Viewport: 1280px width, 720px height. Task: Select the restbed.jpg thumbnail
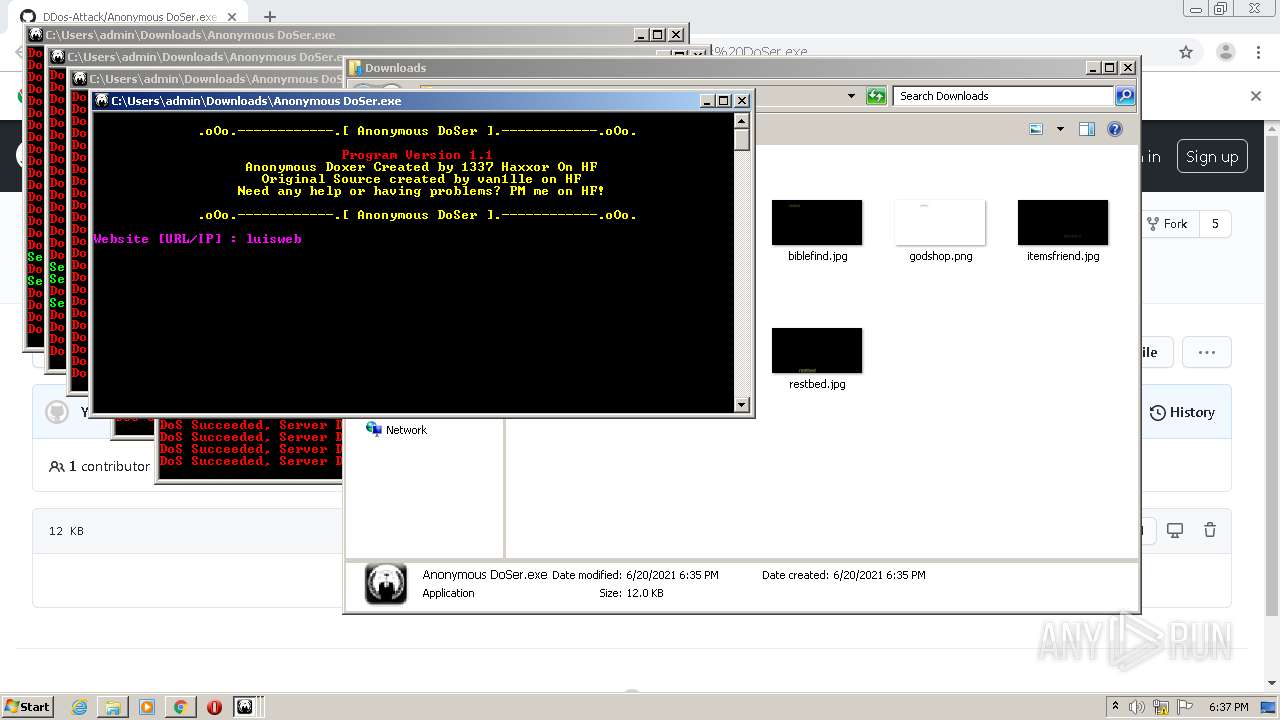pos(817,350)
